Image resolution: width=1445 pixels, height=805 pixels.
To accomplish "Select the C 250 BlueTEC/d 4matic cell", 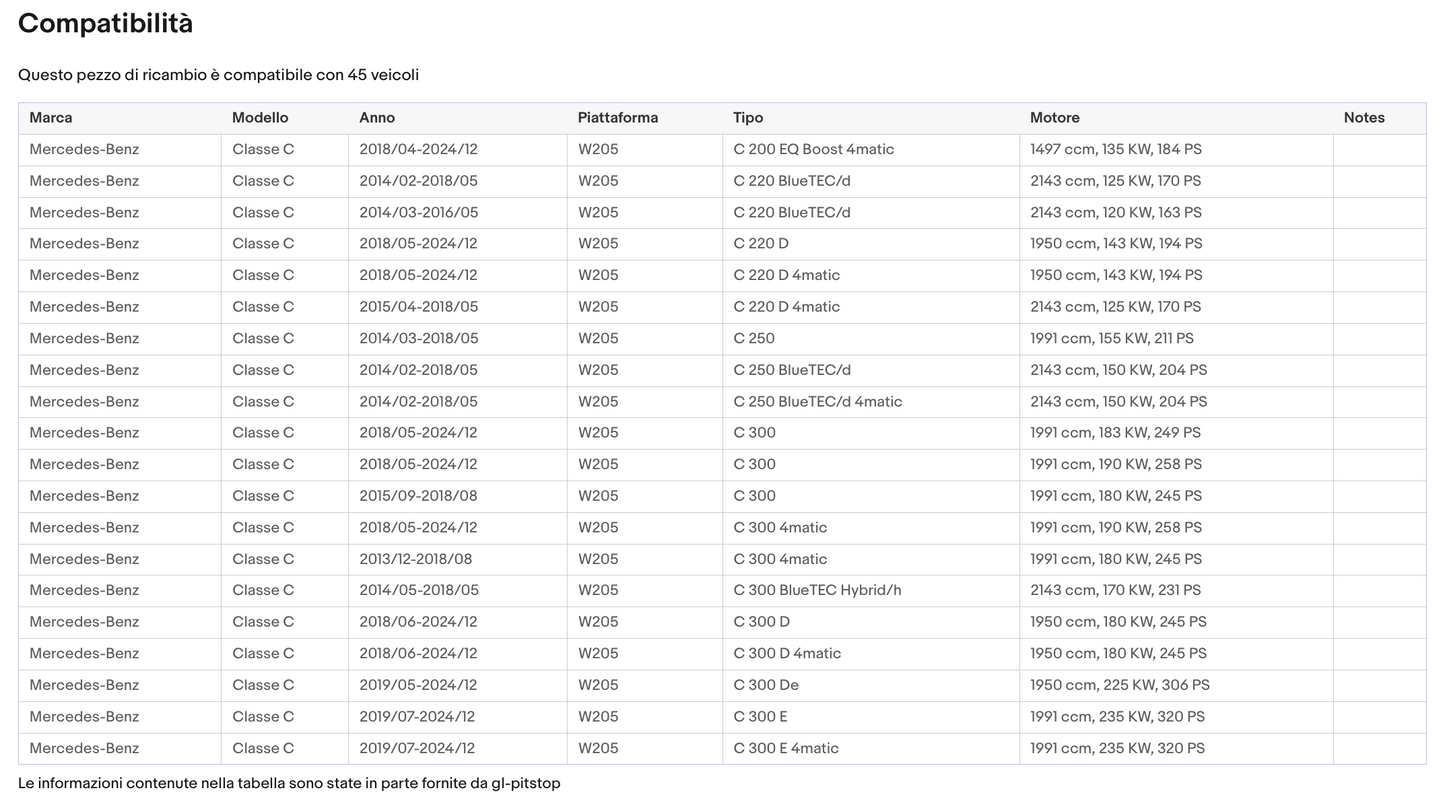I will pyautogui.click(x=818, y=402).
